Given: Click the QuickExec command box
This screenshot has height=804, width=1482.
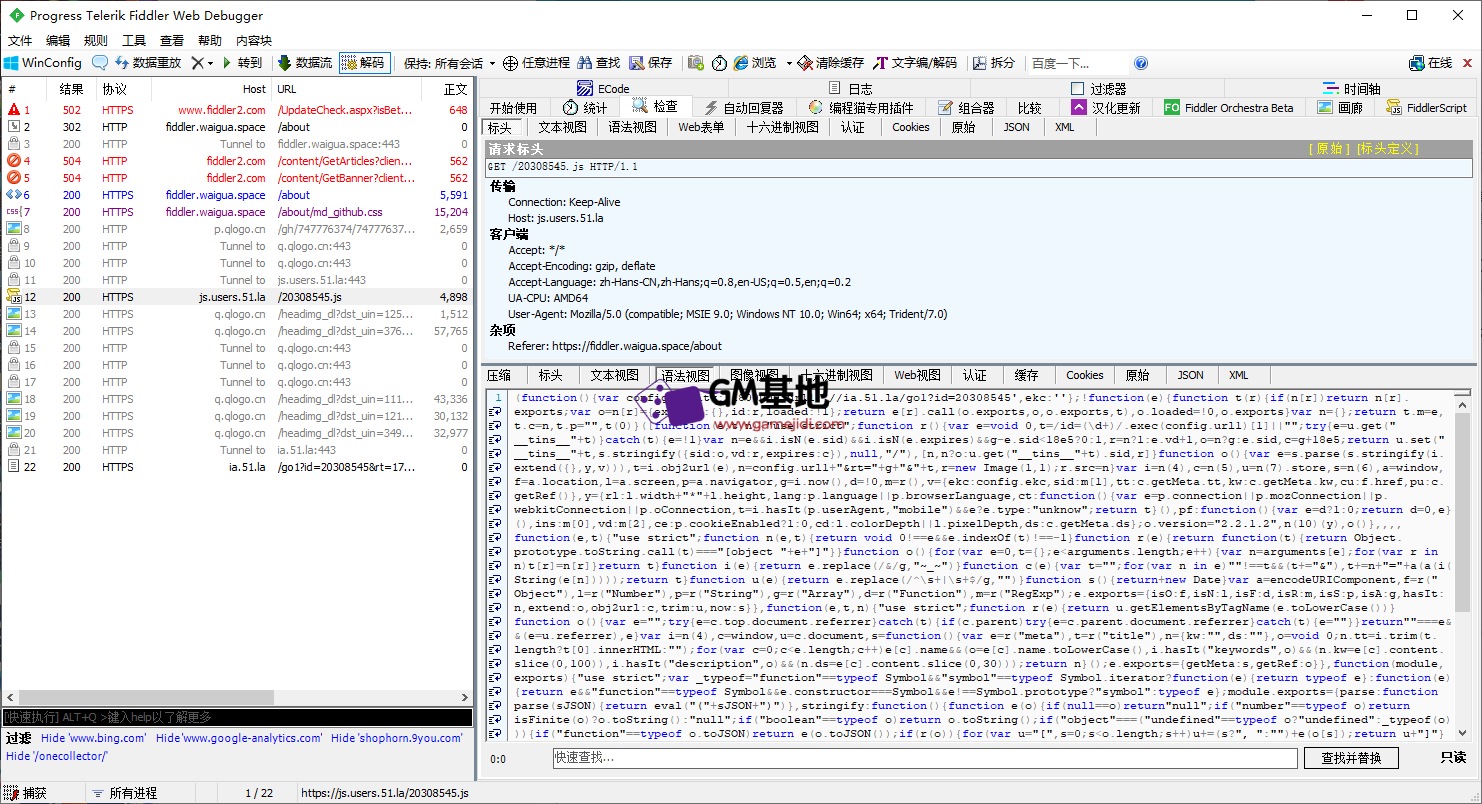Looking at the screenshot, I should coord(237,717).
